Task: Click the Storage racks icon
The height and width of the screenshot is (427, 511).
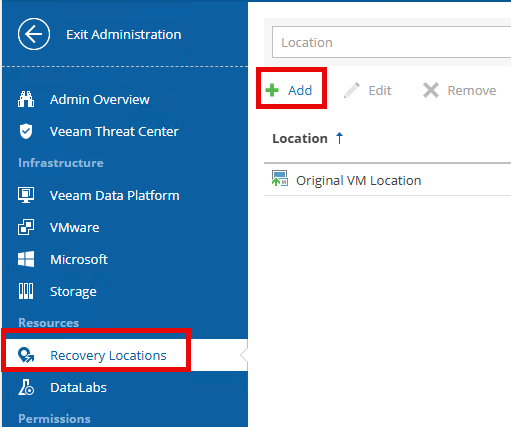Action: tap(26, 291)
